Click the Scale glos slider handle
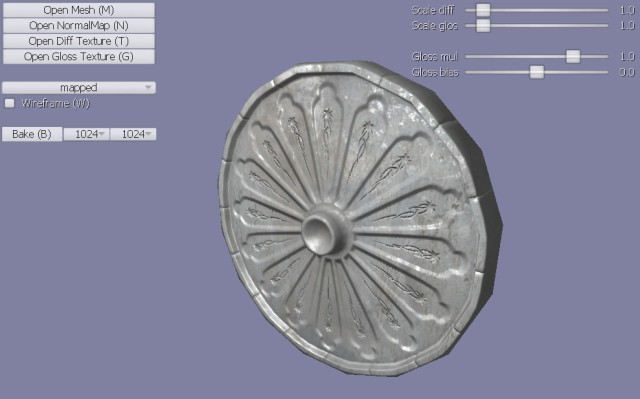This screenshot has width=640, height=399. point(483,25)
